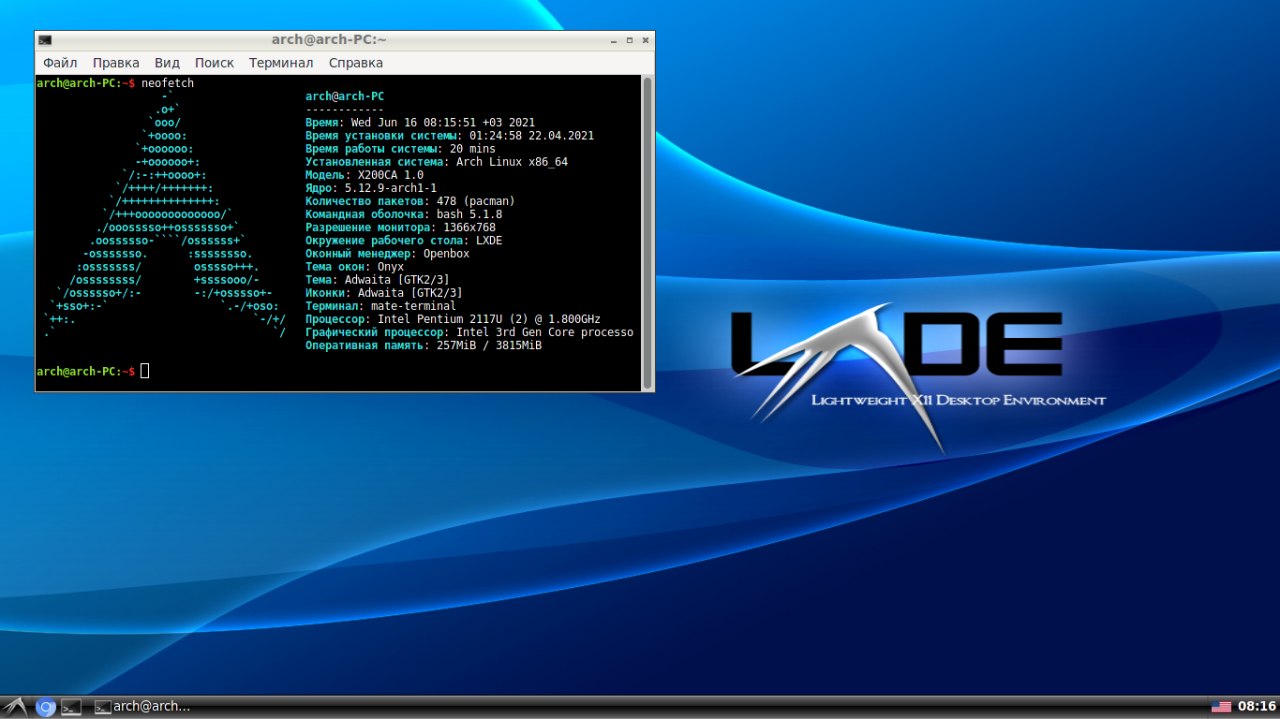
Task: Click the '20 mins' uptime value
Action: point(473,149)
